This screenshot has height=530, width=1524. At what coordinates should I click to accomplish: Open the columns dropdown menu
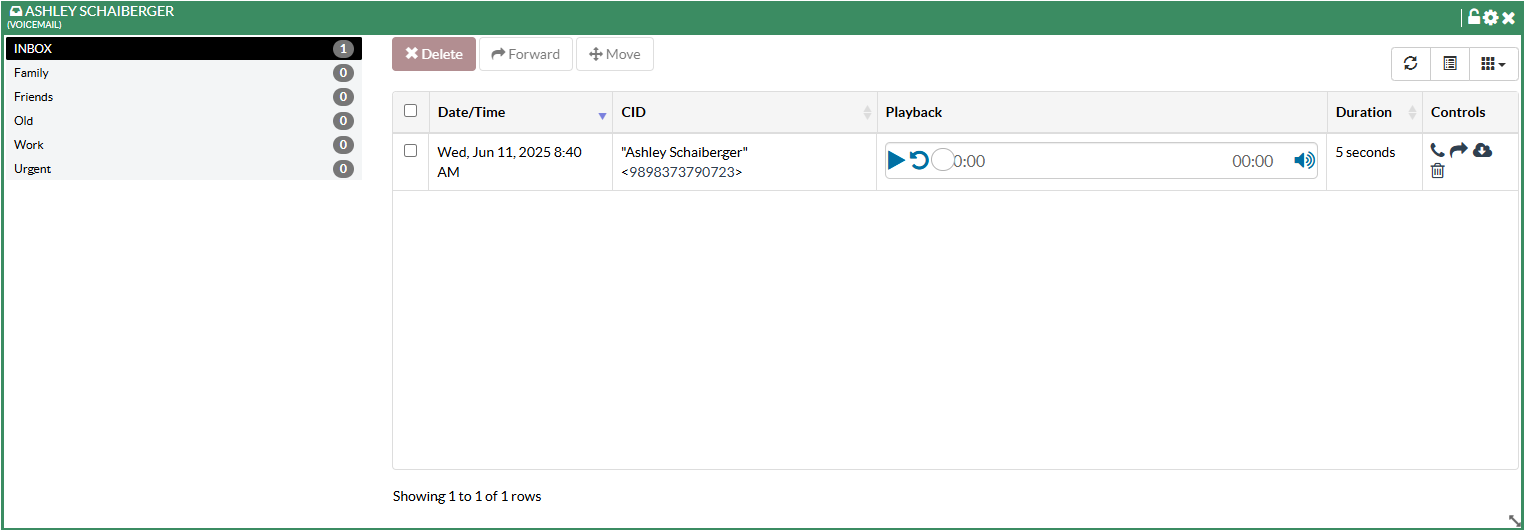[x=1493, y=63]
